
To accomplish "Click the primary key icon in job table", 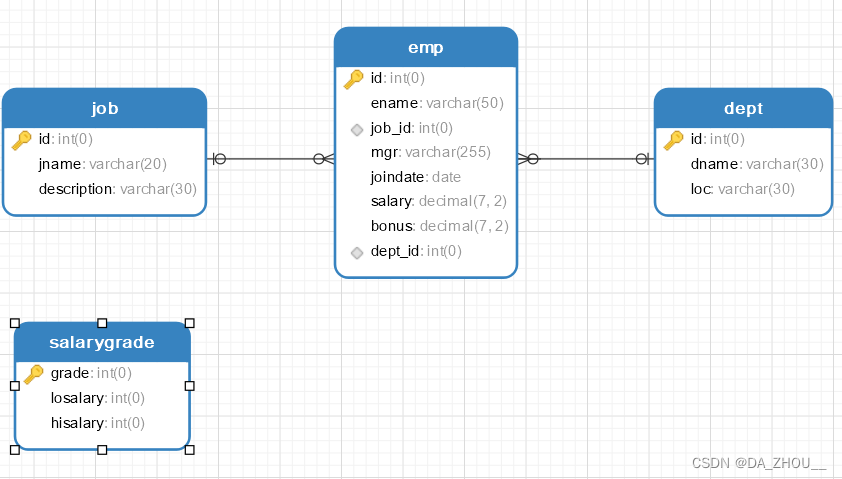I will (x=22, y=140).
